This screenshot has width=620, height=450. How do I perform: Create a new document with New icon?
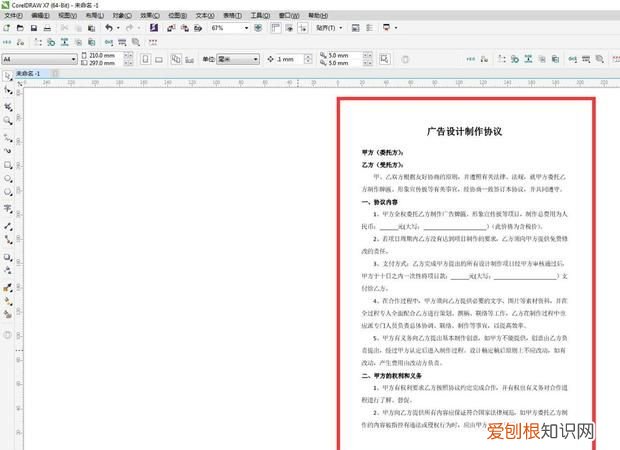tap(7, 28)
